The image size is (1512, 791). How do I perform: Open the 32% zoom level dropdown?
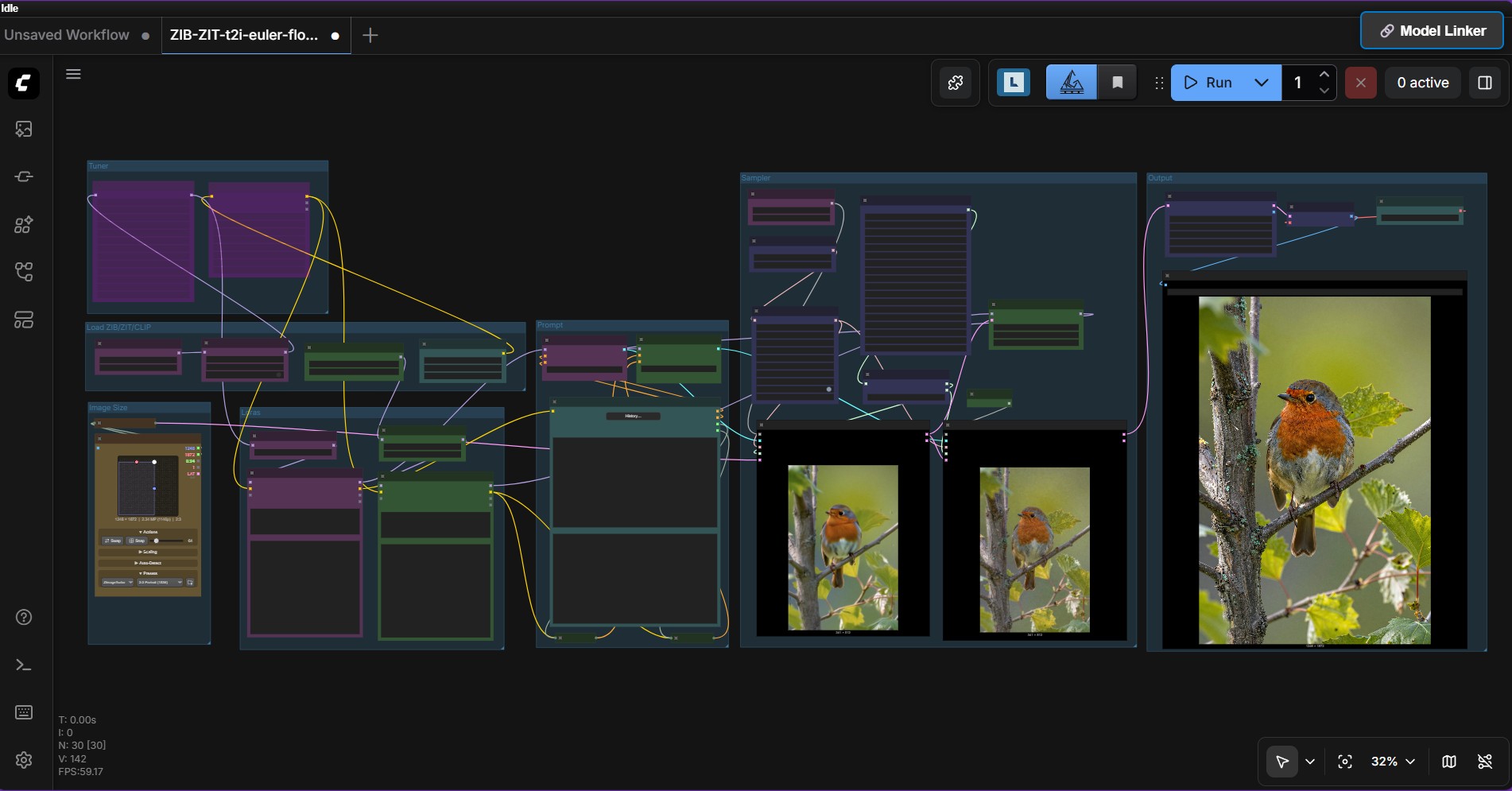click(x=1393, y=762)
